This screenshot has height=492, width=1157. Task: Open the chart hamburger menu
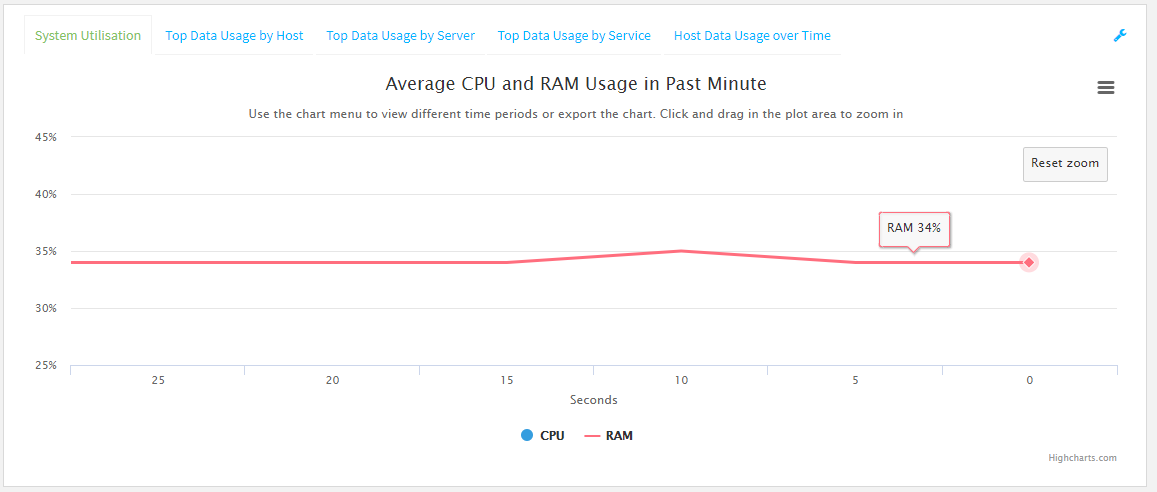point(1105,88)
